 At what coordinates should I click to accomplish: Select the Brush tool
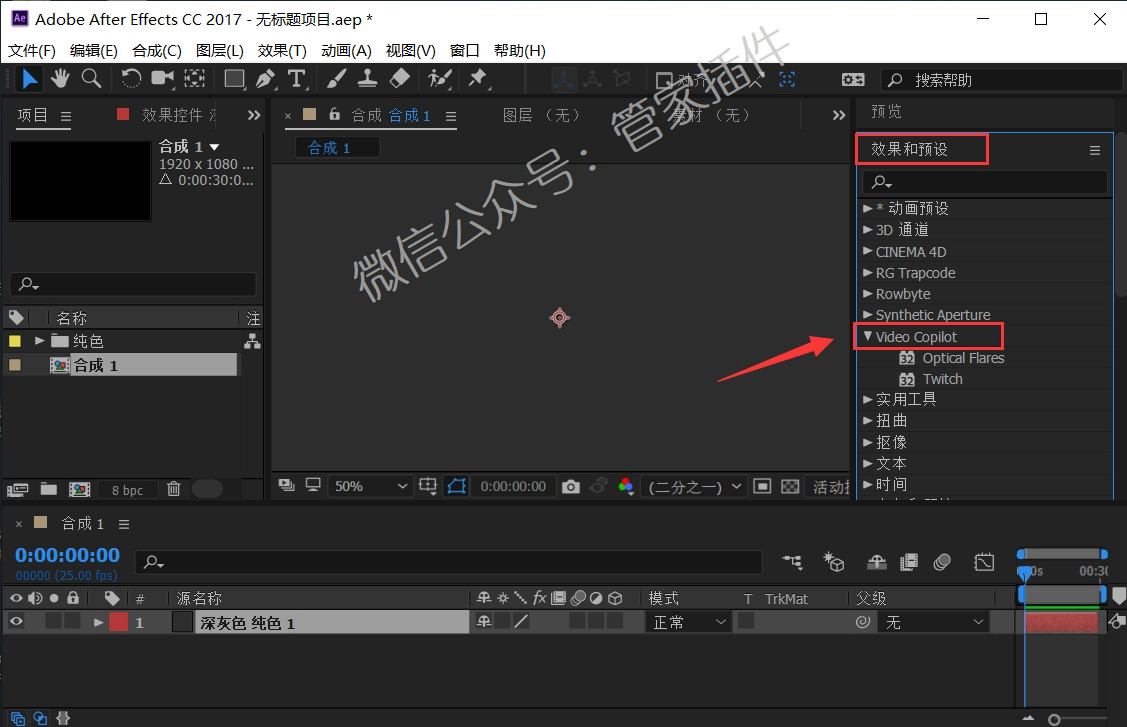[336, 78]
